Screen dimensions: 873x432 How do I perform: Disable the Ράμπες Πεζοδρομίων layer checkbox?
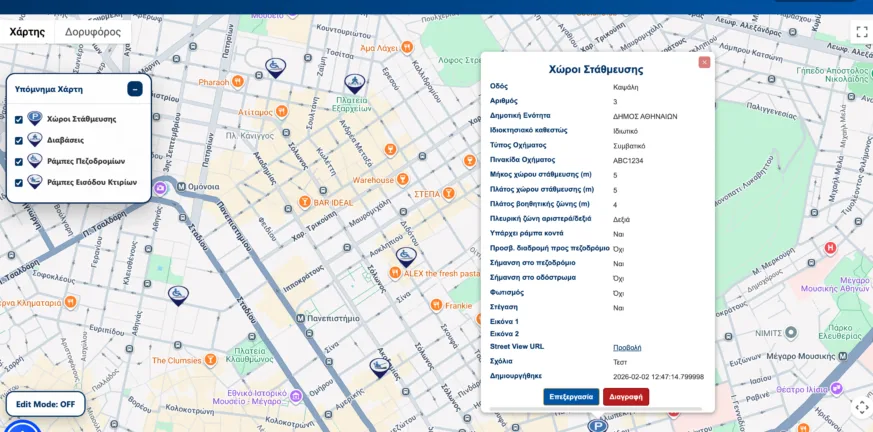[19, 161]
